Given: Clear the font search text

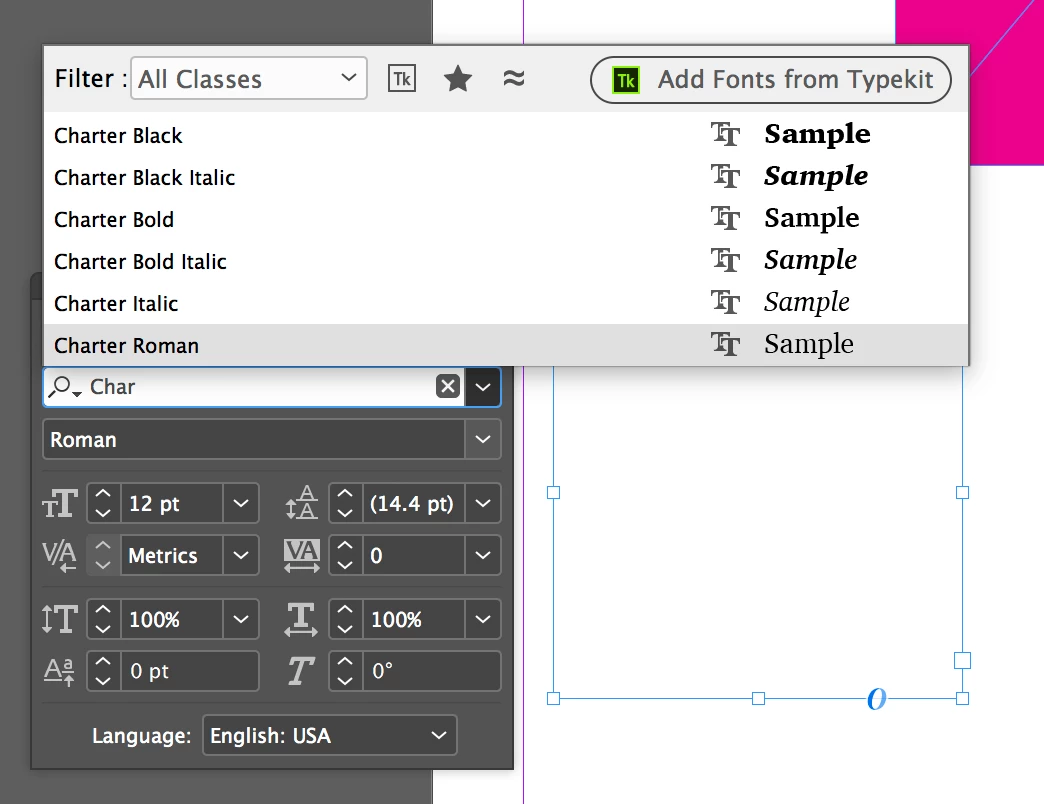Looking at the screenshot, I should [x=447, y=387].
